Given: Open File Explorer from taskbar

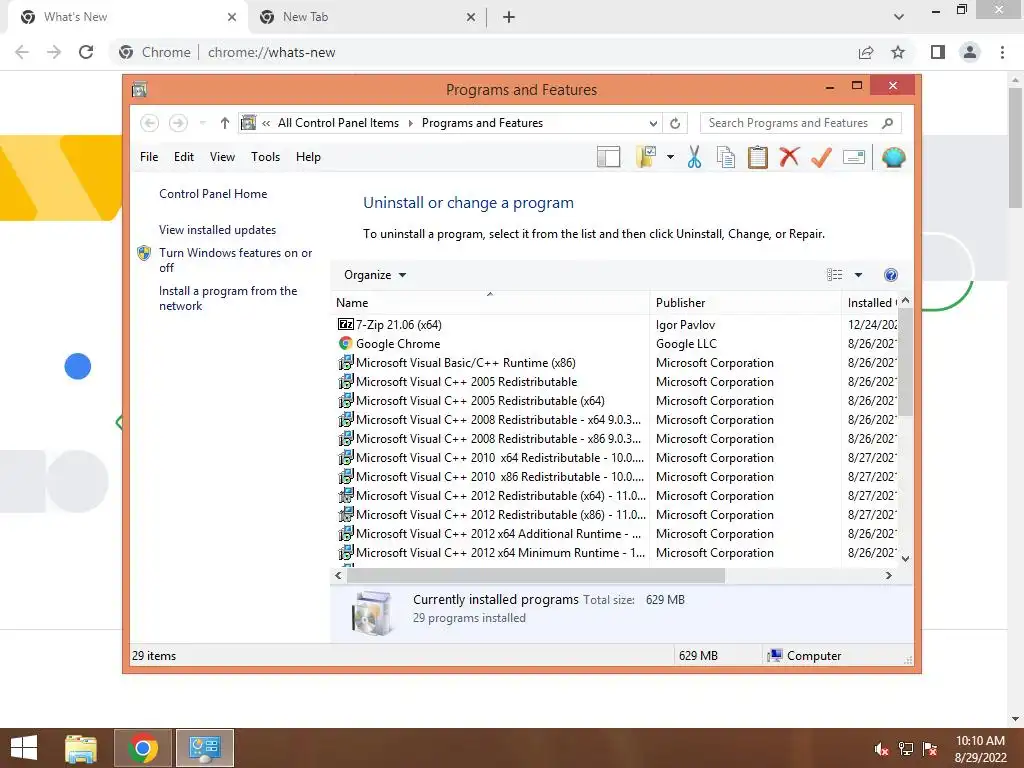Looking at the screenshot, I should [x=81, y=748].
